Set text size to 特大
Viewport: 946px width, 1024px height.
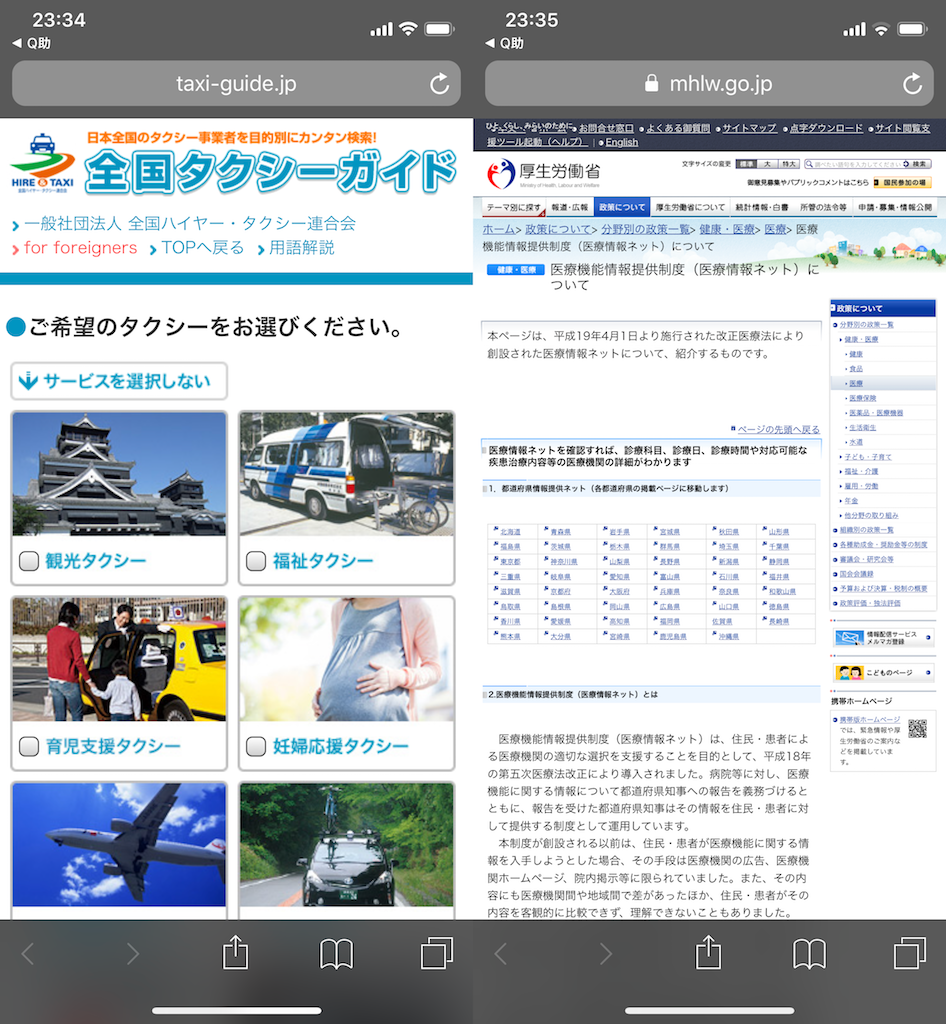pos(790,163)
